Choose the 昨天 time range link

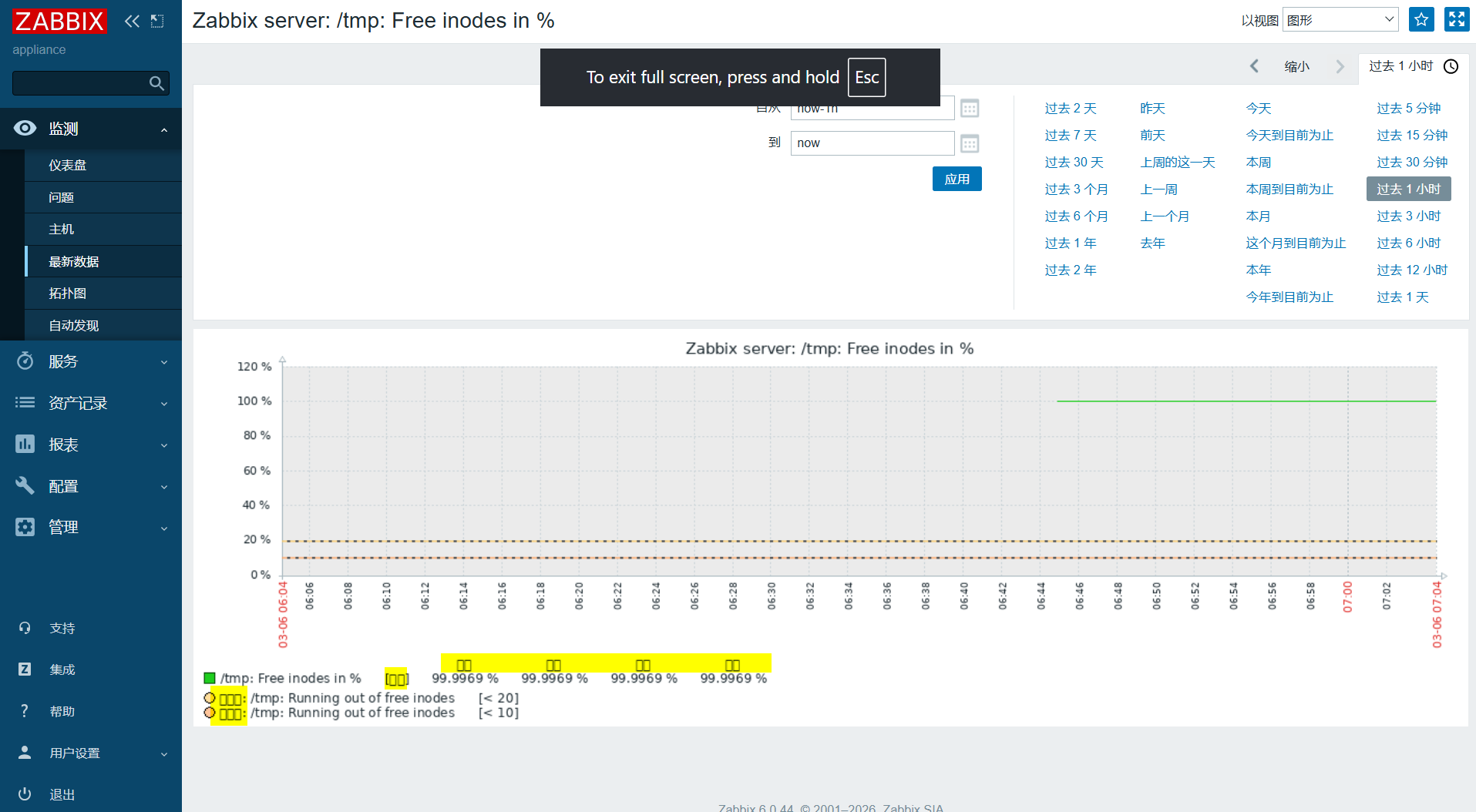pos(1152,108)
